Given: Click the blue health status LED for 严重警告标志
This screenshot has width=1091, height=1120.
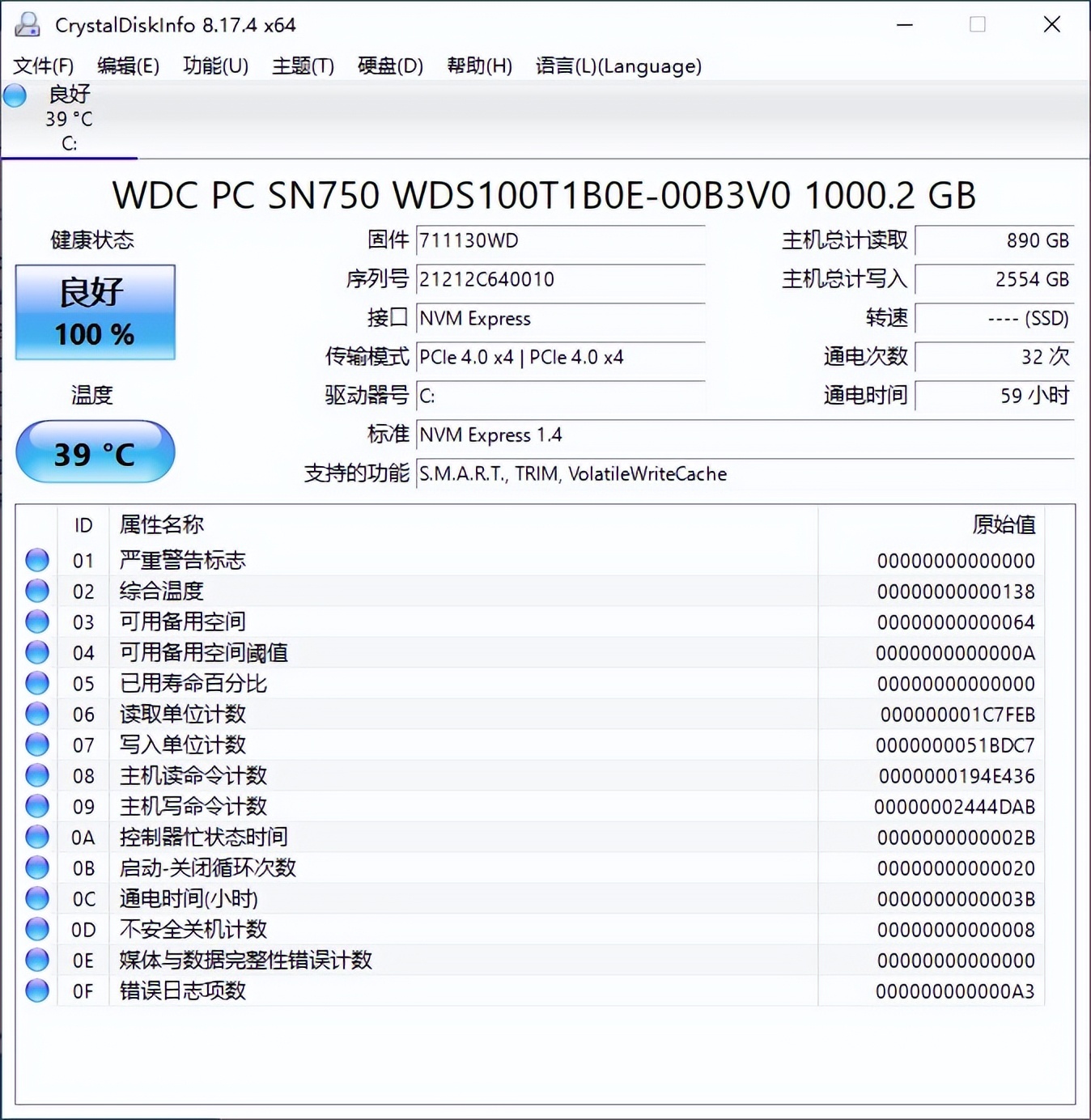Looking at the screenshot, I should coord(36,559).
